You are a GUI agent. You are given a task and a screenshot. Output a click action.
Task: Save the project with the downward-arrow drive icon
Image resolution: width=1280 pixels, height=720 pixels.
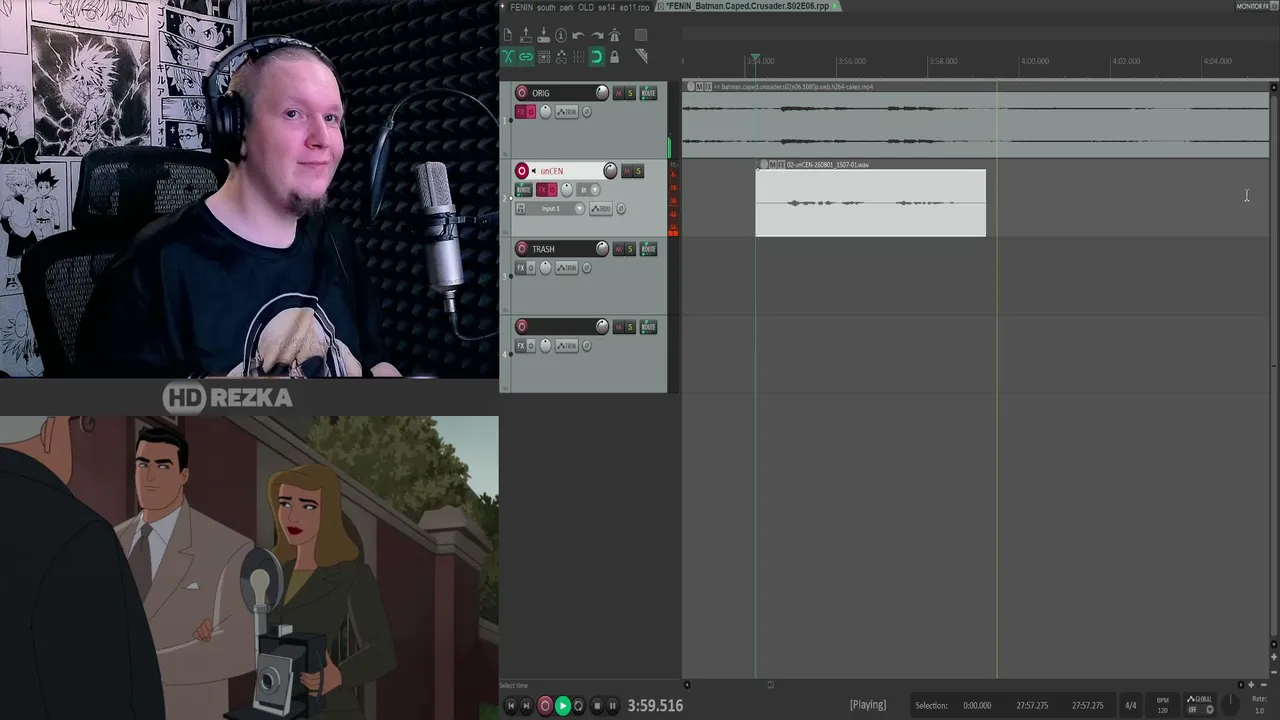coord(543,35)
